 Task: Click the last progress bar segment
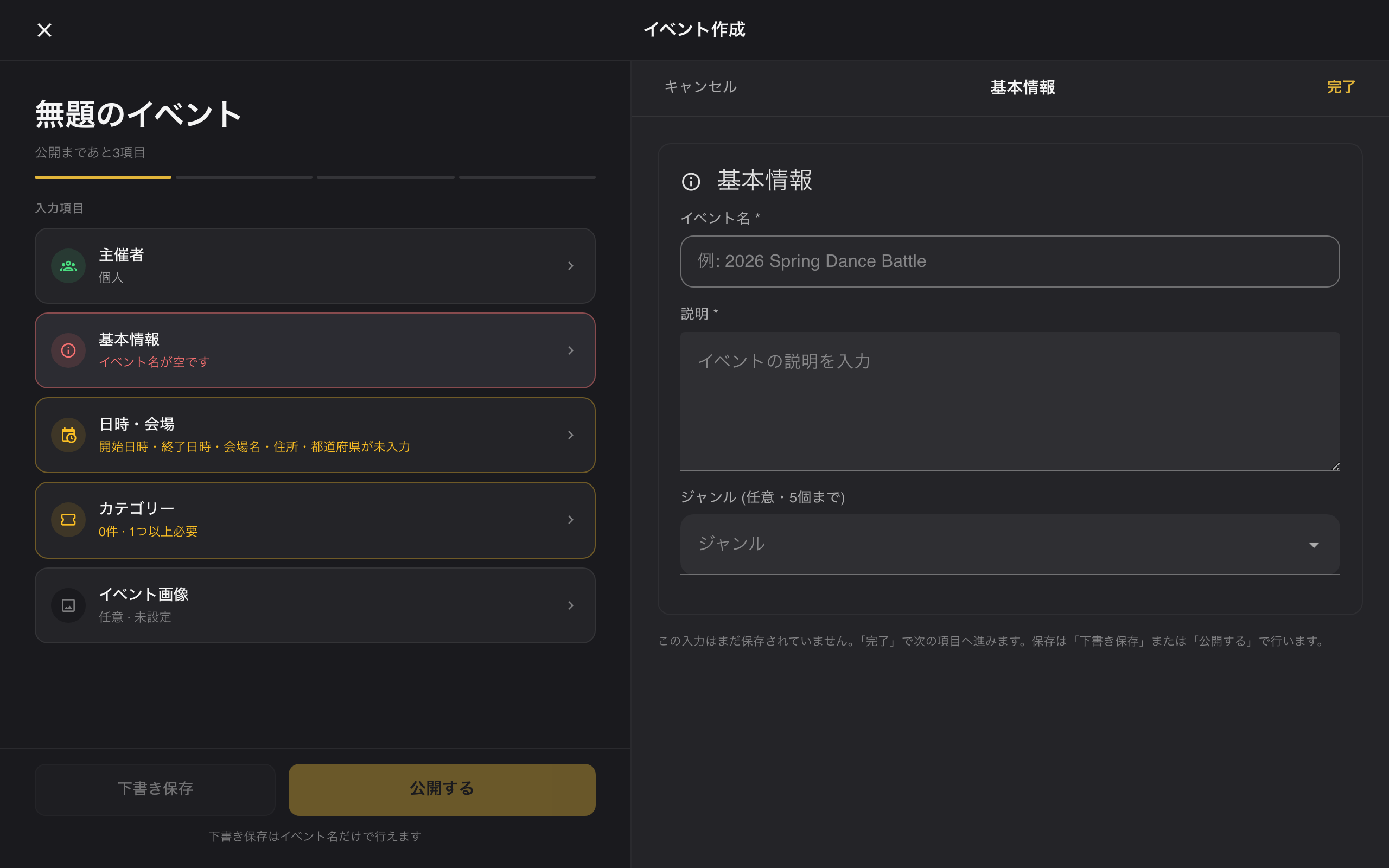(527, 177)
